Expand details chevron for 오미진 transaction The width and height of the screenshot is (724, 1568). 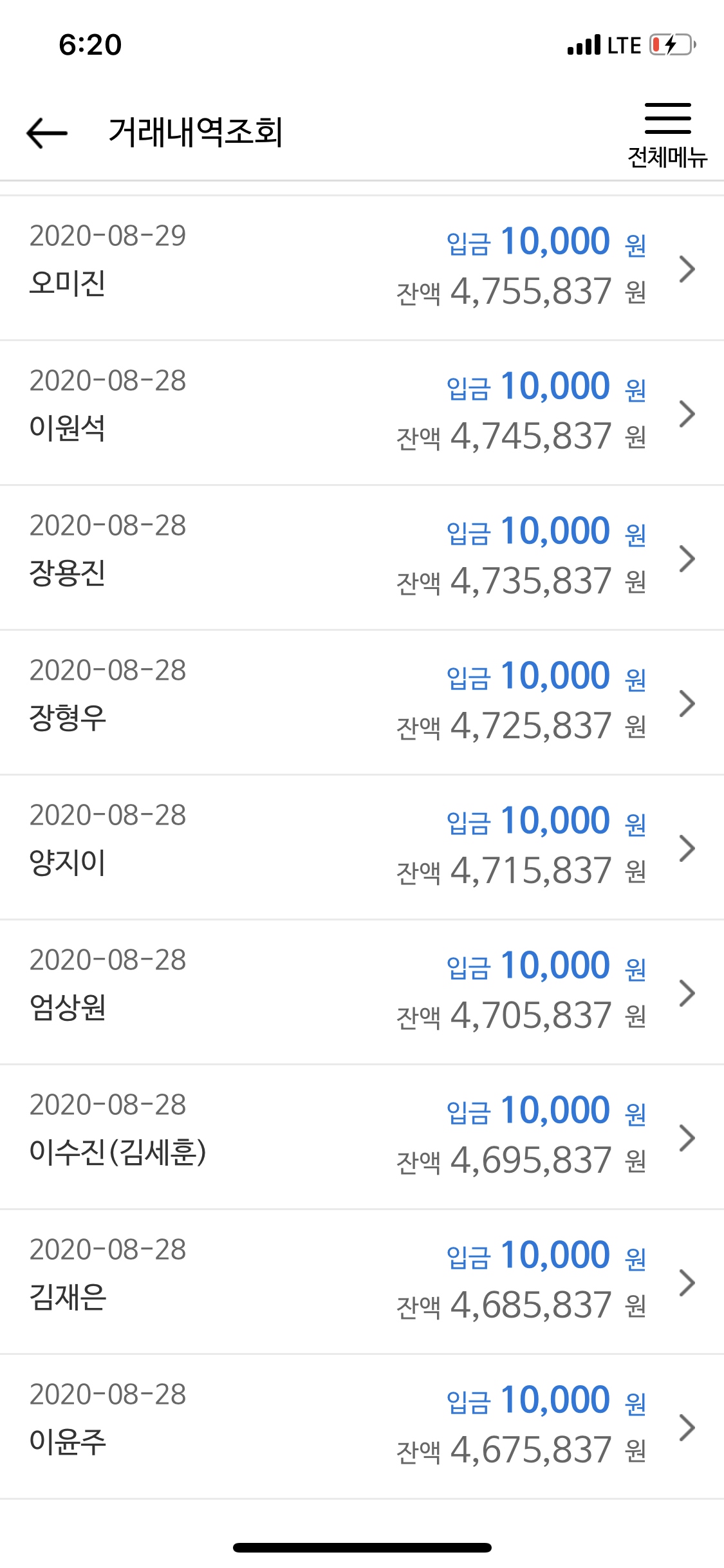pos(687,268)
